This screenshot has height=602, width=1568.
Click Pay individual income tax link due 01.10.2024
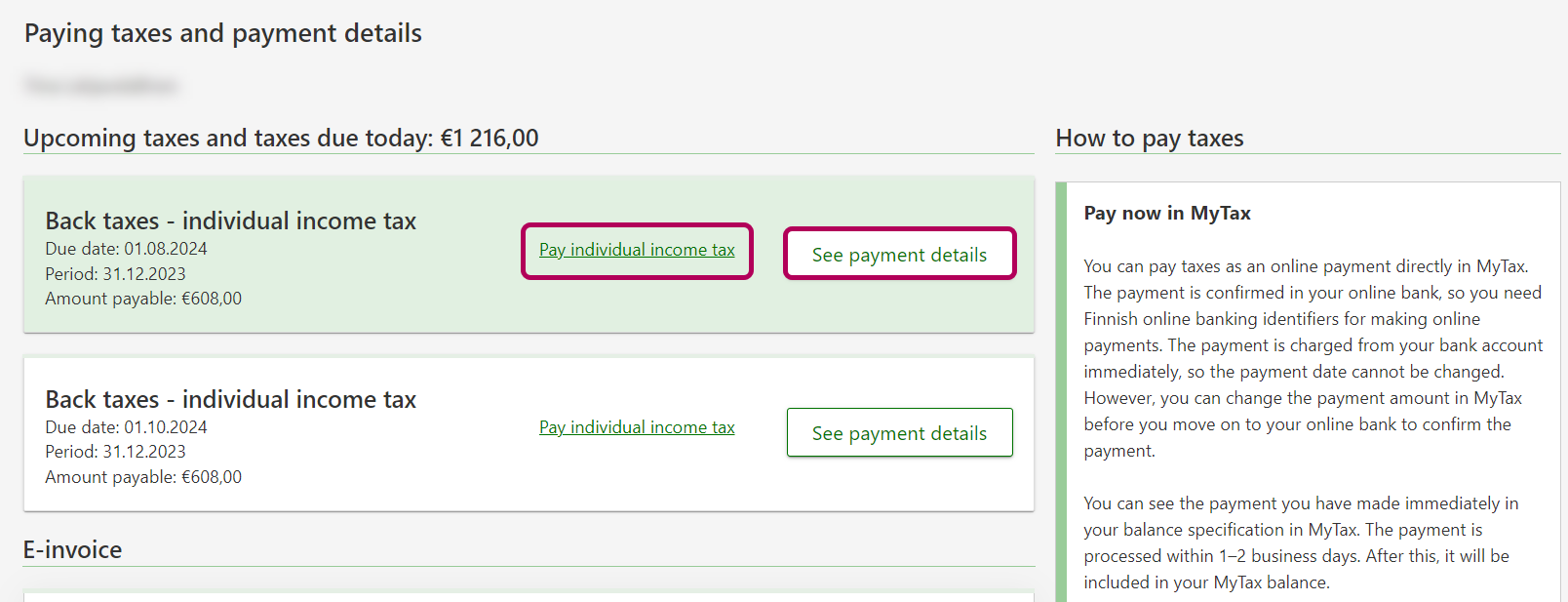[637, 427]
